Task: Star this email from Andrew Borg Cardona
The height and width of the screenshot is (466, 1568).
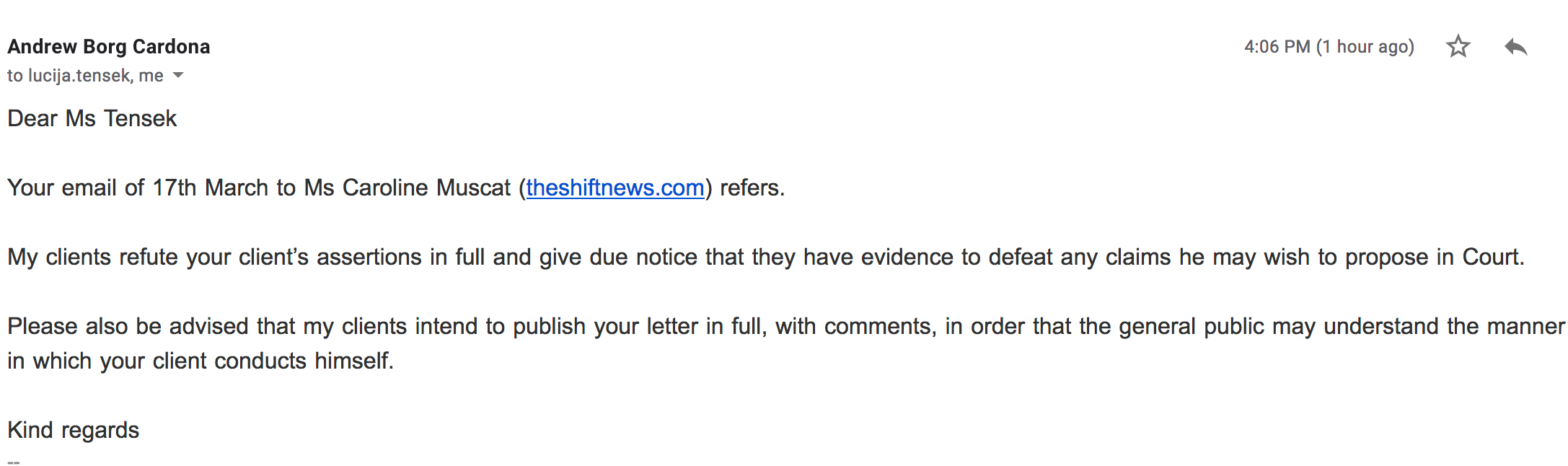Action: [1458, 47]
